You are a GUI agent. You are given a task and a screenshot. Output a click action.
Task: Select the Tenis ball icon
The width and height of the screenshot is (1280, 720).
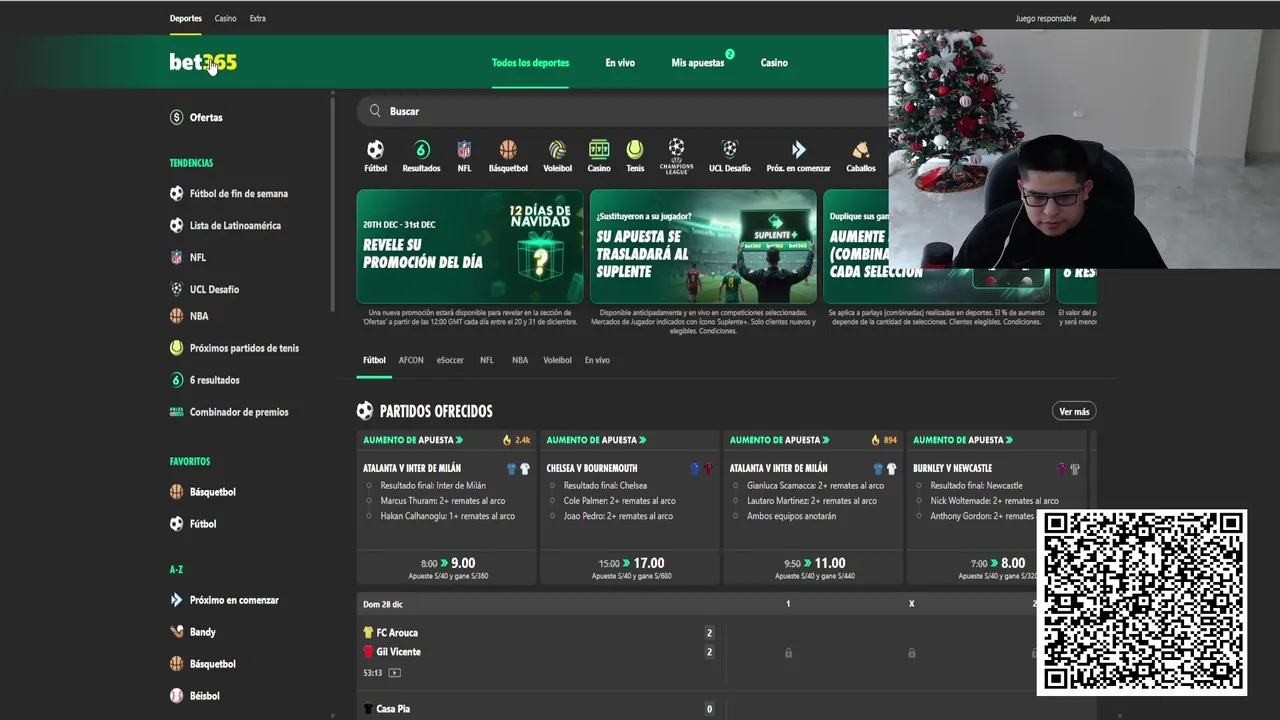635,150
